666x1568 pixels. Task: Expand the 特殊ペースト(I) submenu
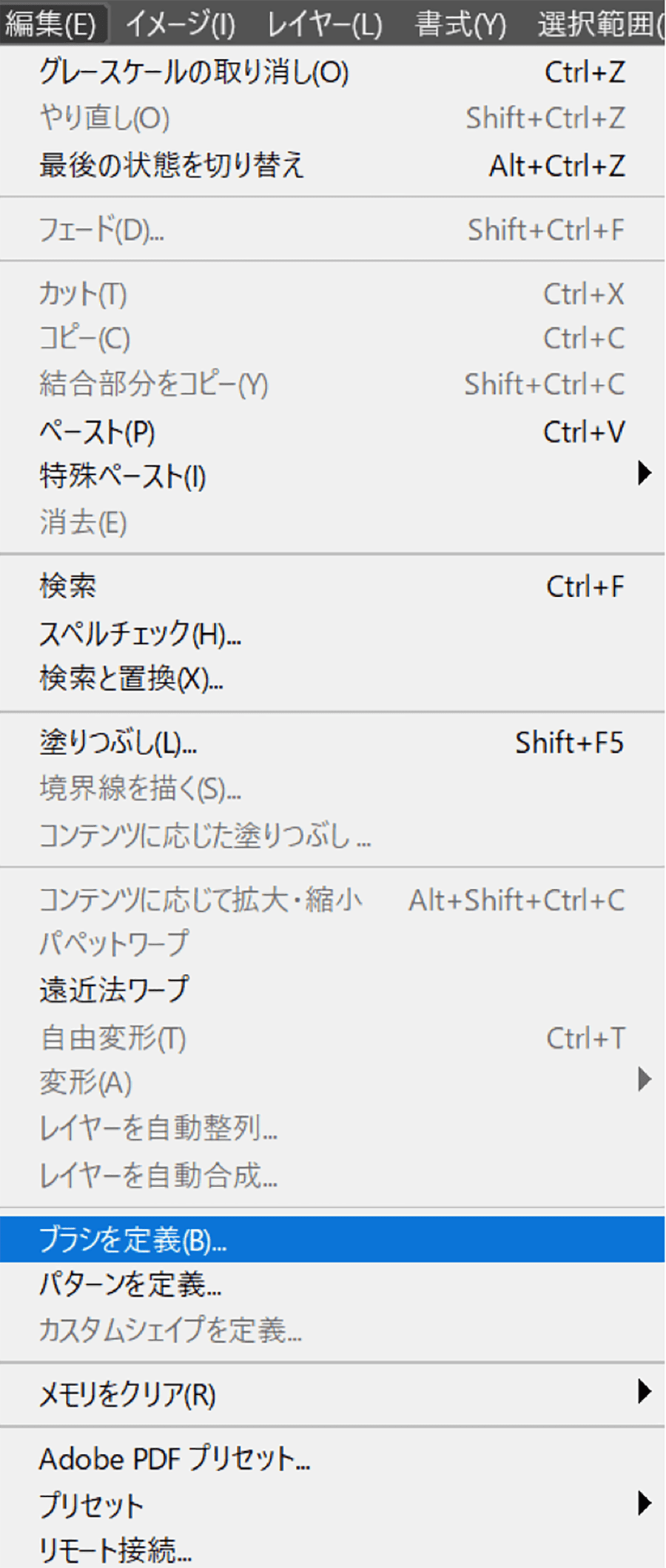click(123, 476)
